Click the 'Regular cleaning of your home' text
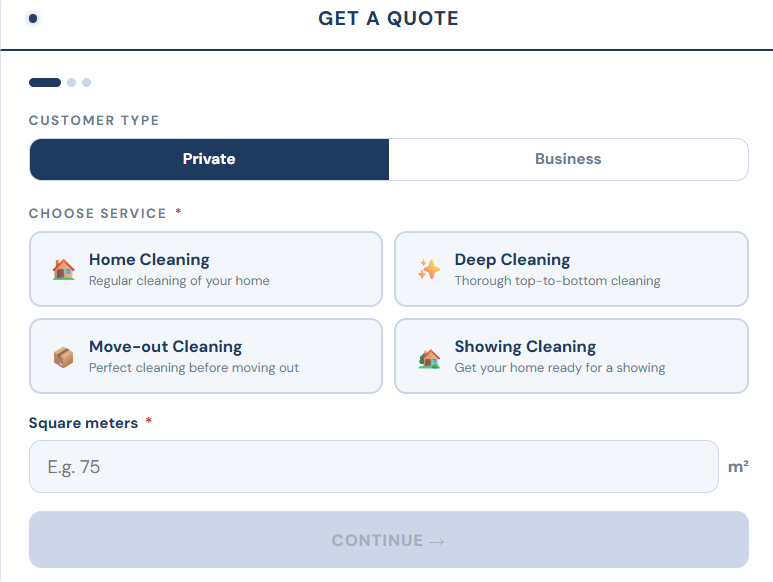 coord(179,281)
